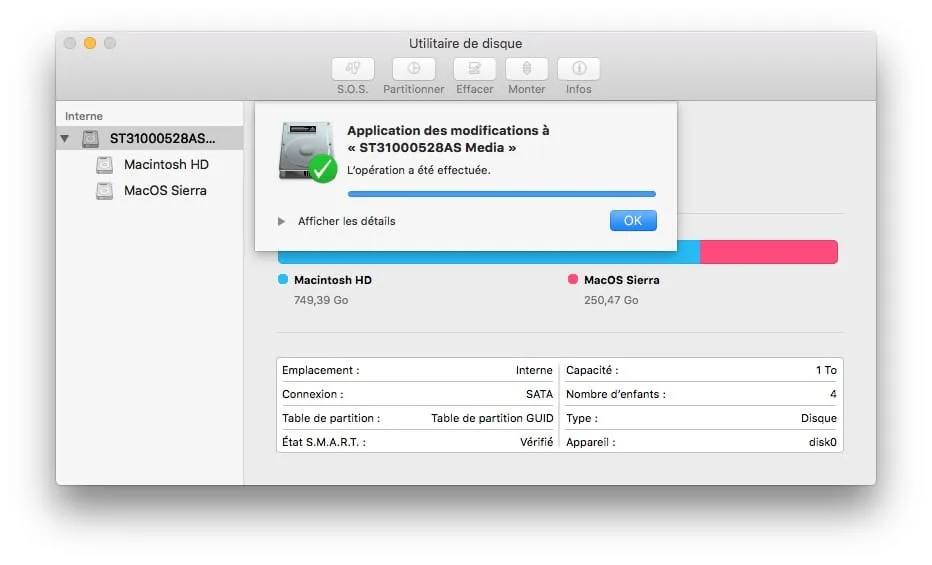The height and width of the screenshot is (565, 932).
Task: Open the Partitionner toolbar button
Action: point(414,69)
